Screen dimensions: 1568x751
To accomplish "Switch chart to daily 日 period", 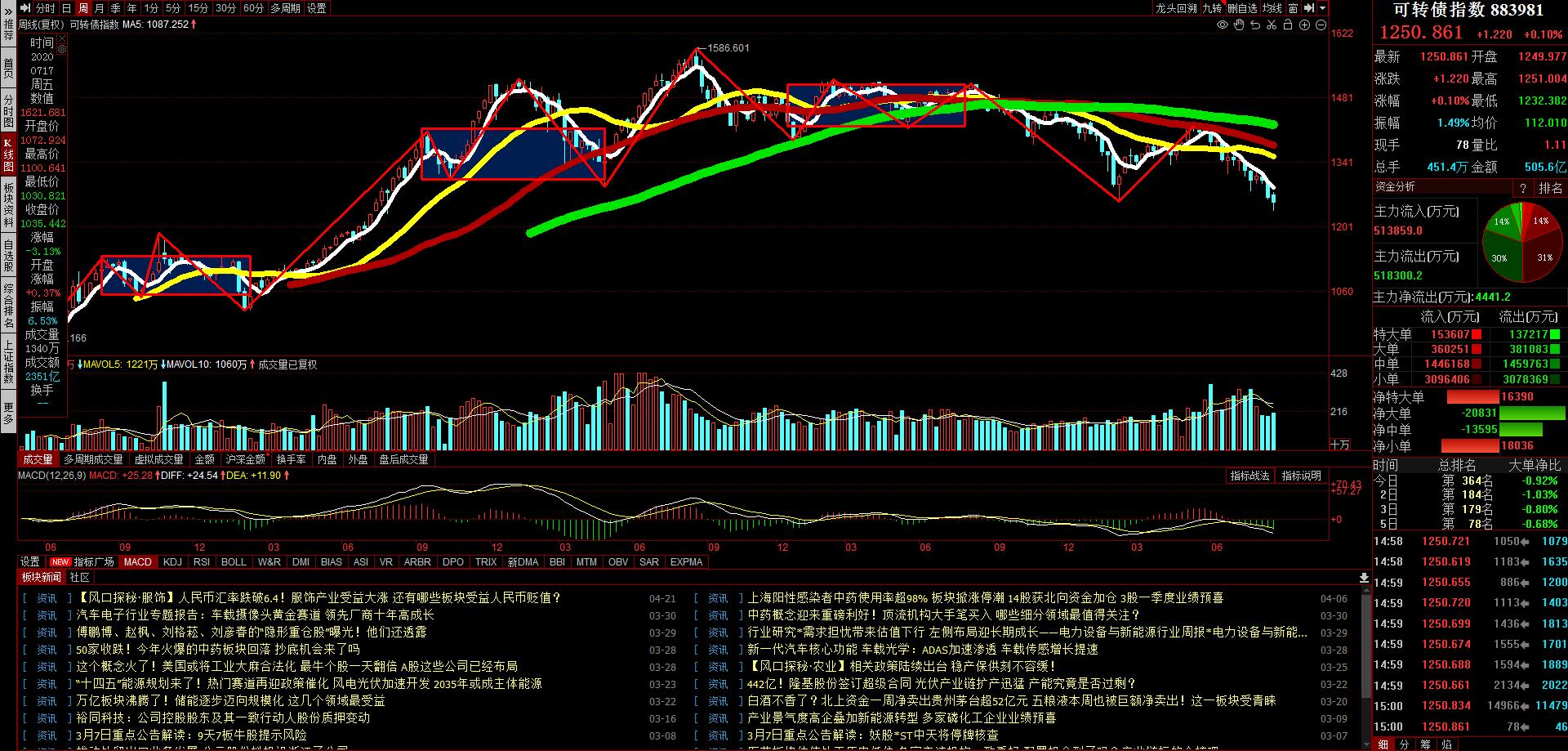I will (x=66, y=8).
